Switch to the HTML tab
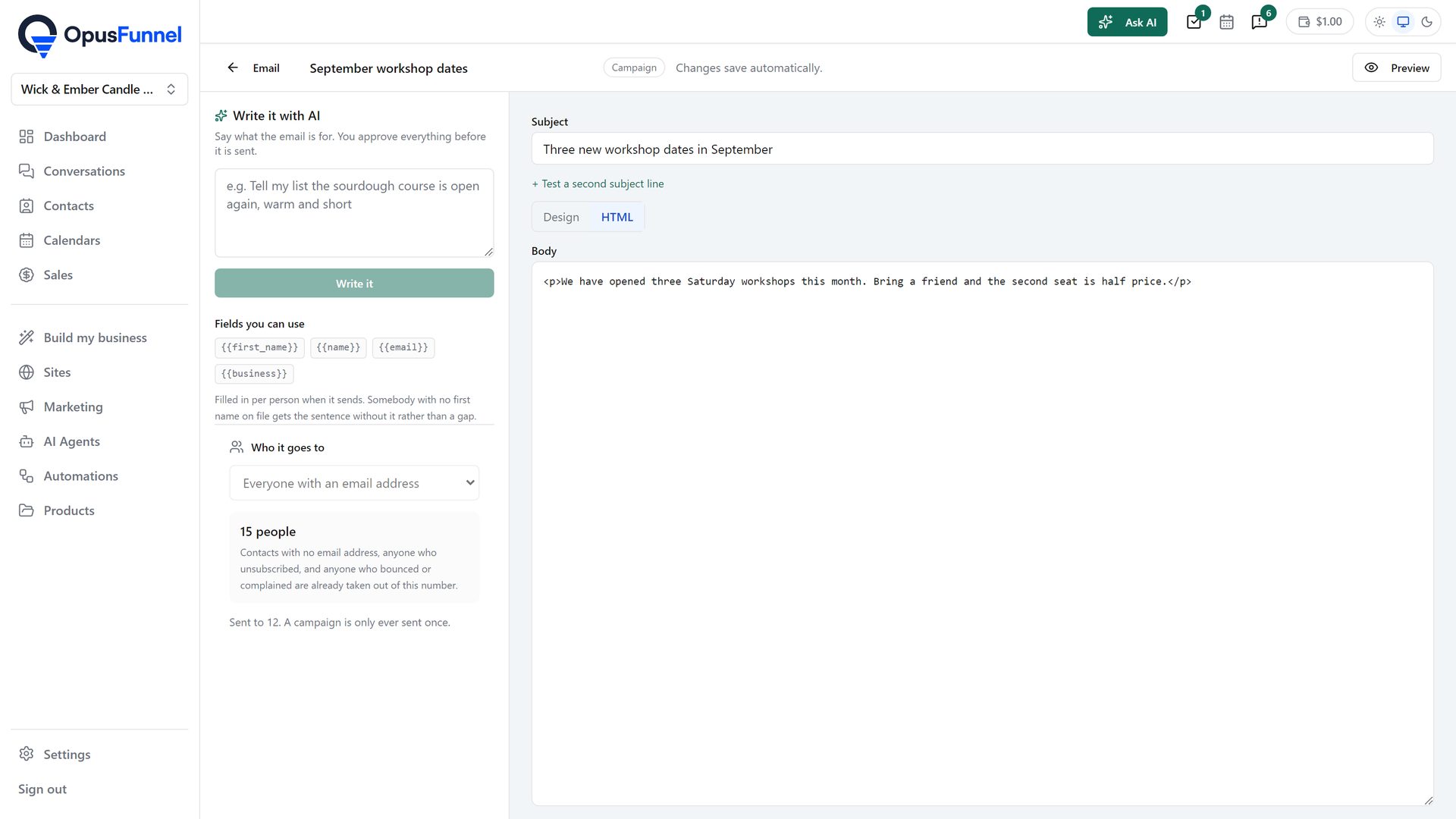The width and height of the screenshot is (1456, 819). [x=617, y=217]
